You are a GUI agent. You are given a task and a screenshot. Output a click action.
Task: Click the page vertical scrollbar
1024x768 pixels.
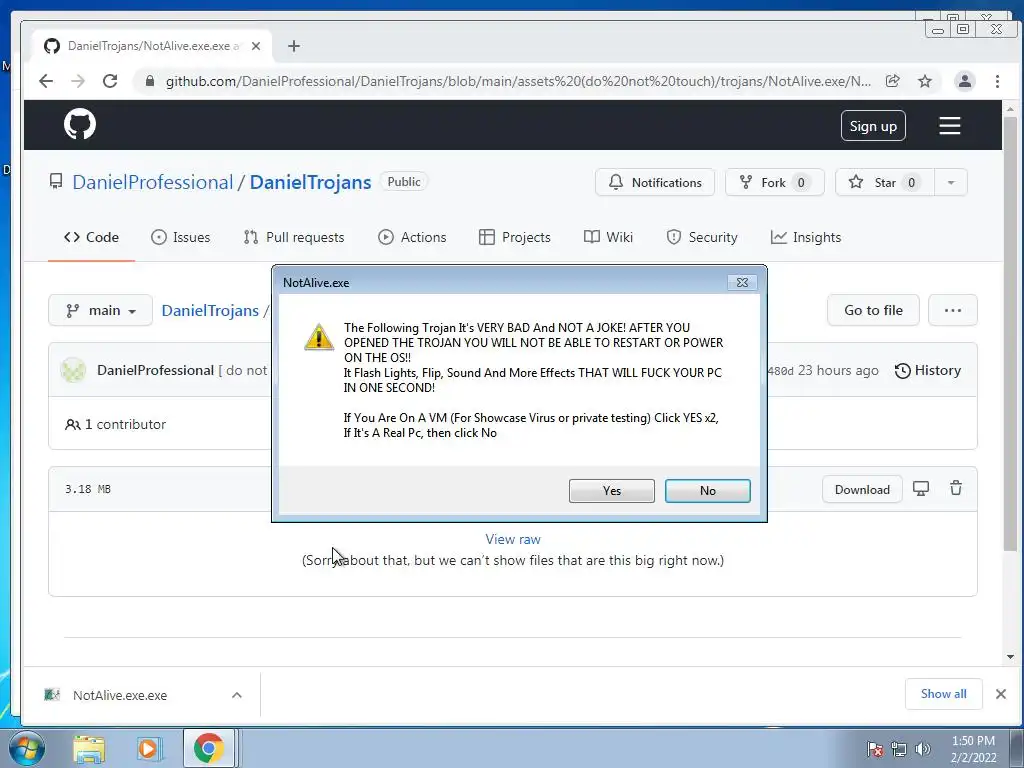click(1010, 333)
